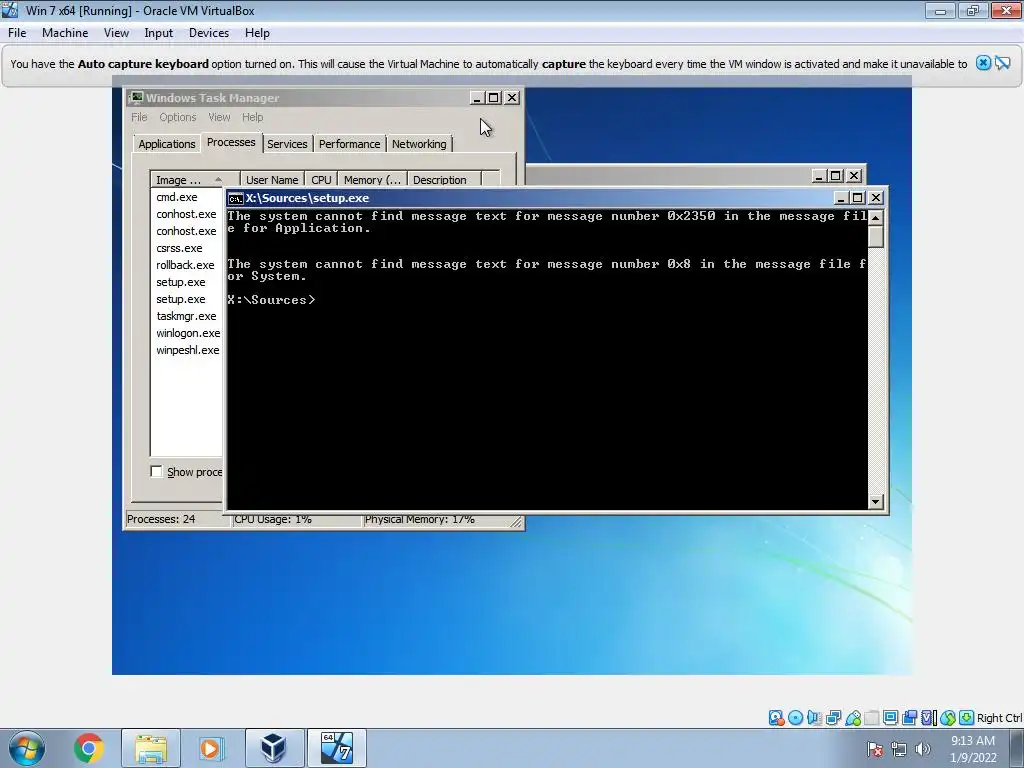Screen dimensions: 1024x768
Task: Sort processes by Memory column
Action: click(372, 180)
